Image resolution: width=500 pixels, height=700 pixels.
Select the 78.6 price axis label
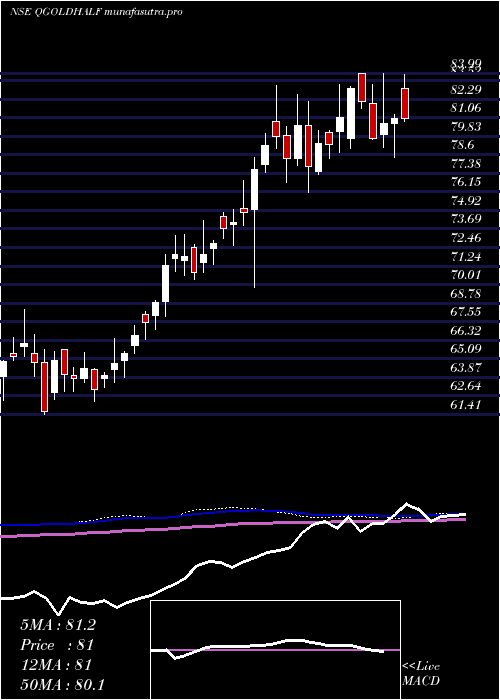point(463,145)
